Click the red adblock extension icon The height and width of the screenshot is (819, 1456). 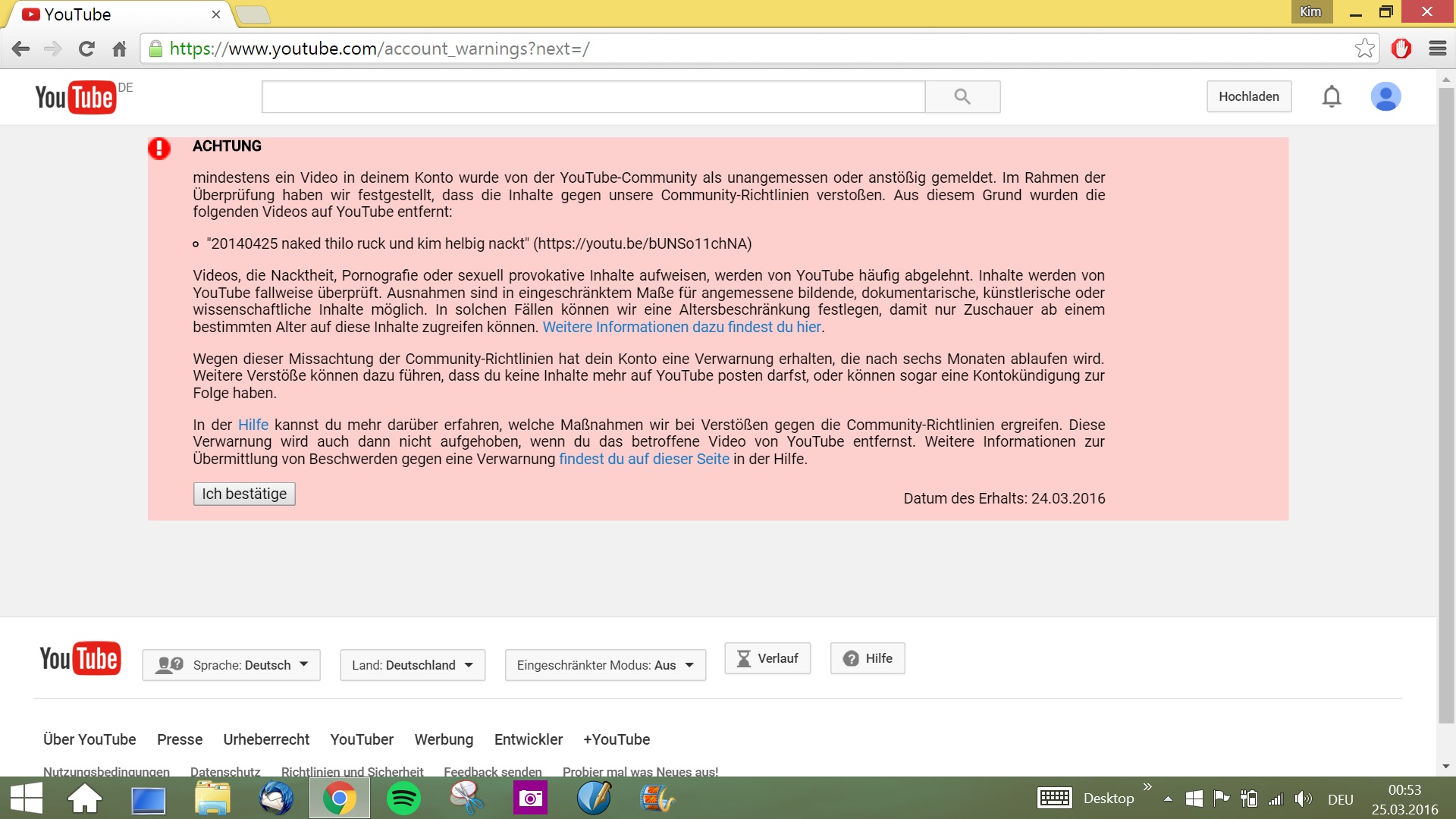(1401, 49)
